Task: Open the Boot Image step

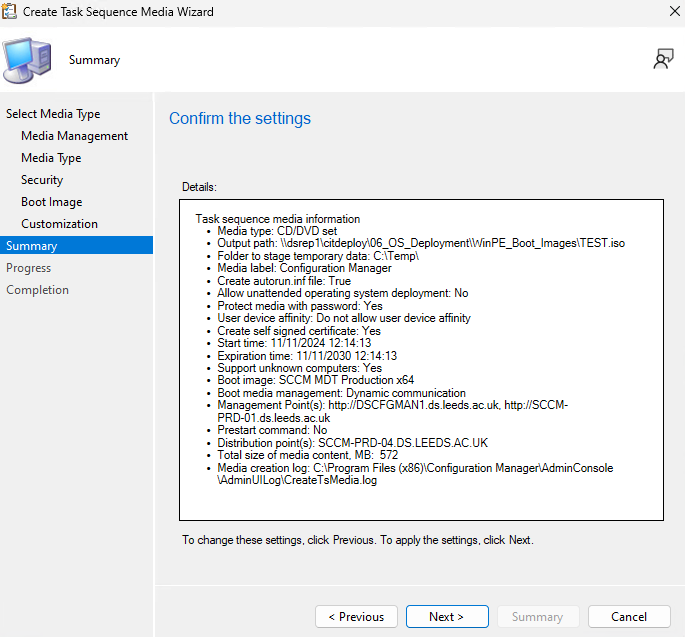Action: coord(52,202)
